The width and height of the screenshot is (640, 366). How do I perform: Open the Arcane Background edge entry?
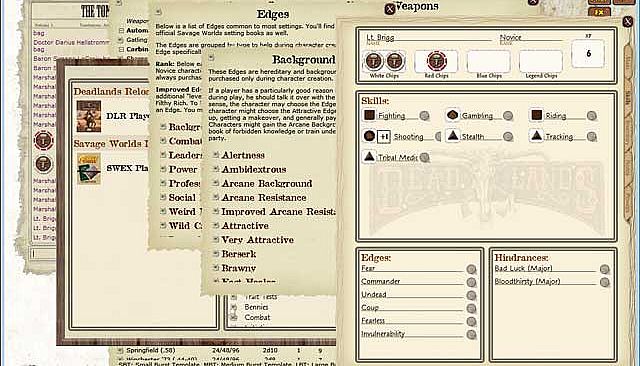(267, 183)
